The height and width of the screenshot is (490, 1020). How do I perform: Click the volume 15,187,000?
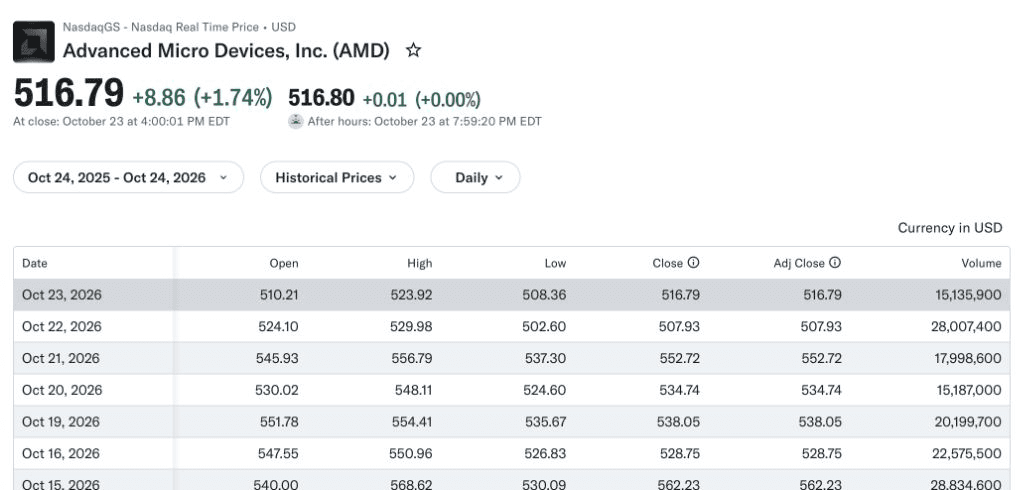click(969, 390)
